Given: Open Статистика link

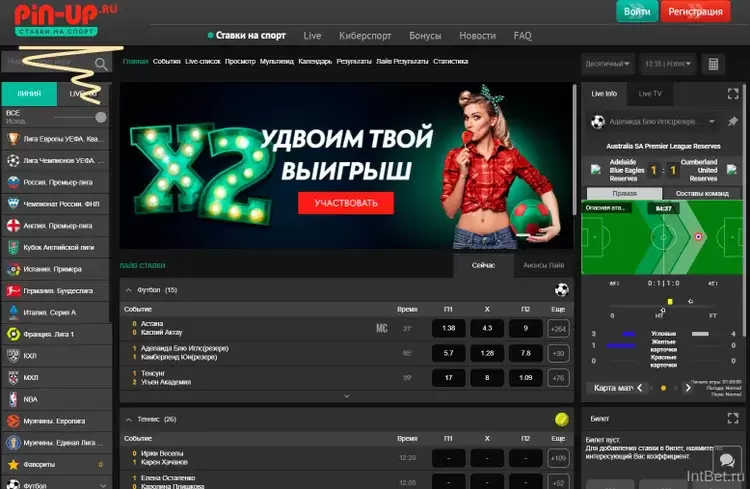Looking at the screenshot, I should click(x=450, y=61).
